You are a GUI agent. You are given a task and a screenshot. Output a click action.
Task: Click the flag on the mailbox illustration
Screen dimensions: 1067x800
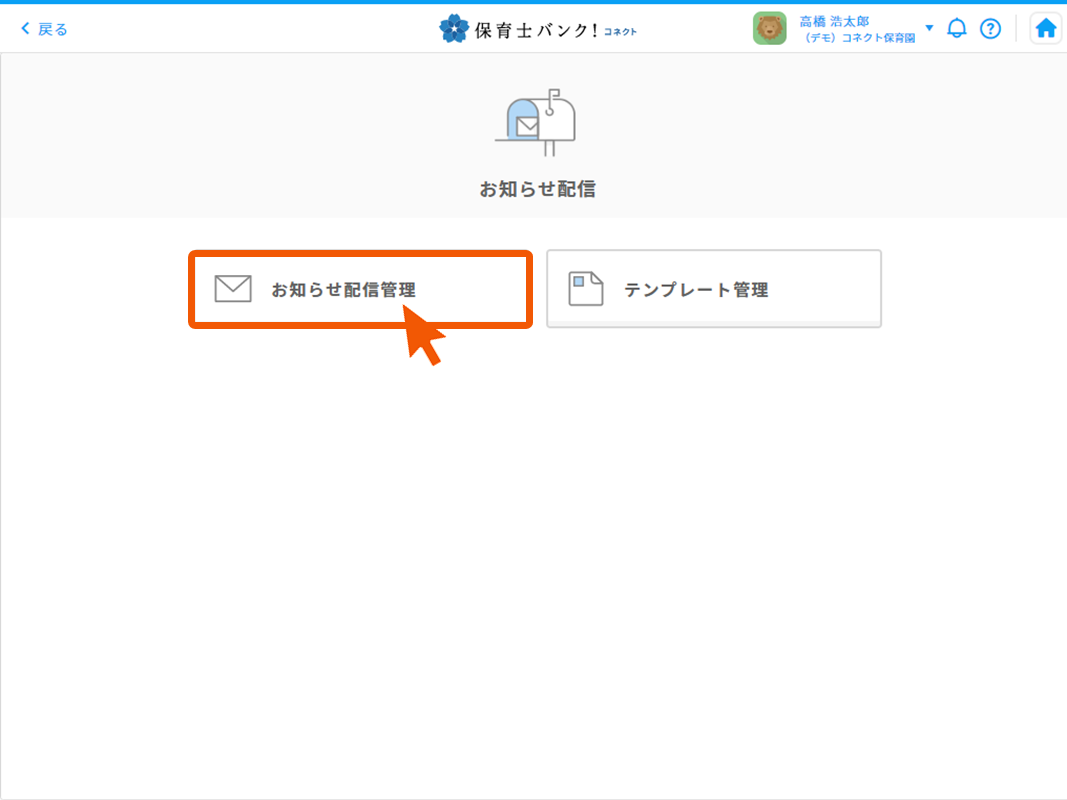(553, 95)
